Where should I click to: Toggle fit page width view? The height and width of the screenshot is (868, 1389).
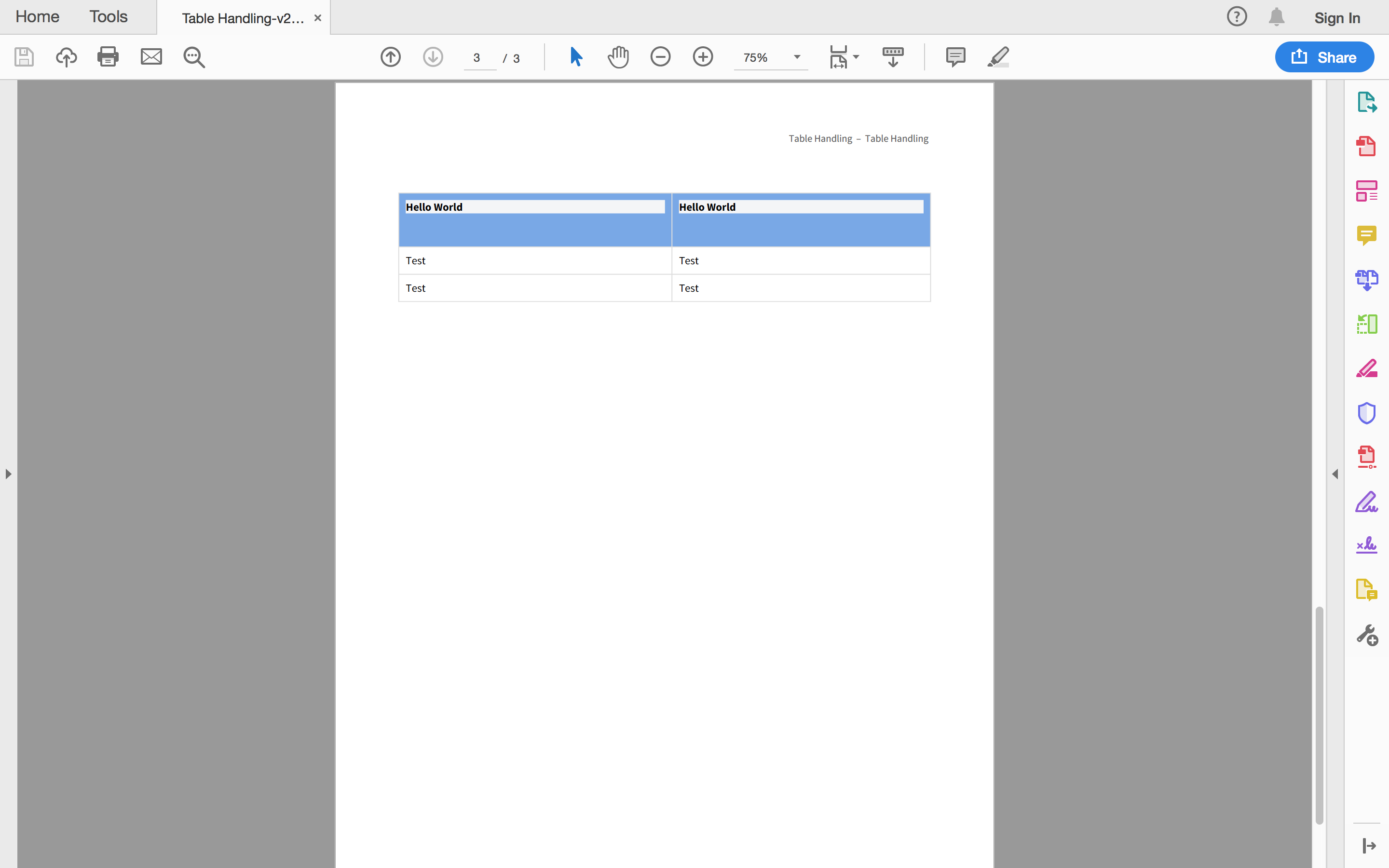tap(840, 57)
